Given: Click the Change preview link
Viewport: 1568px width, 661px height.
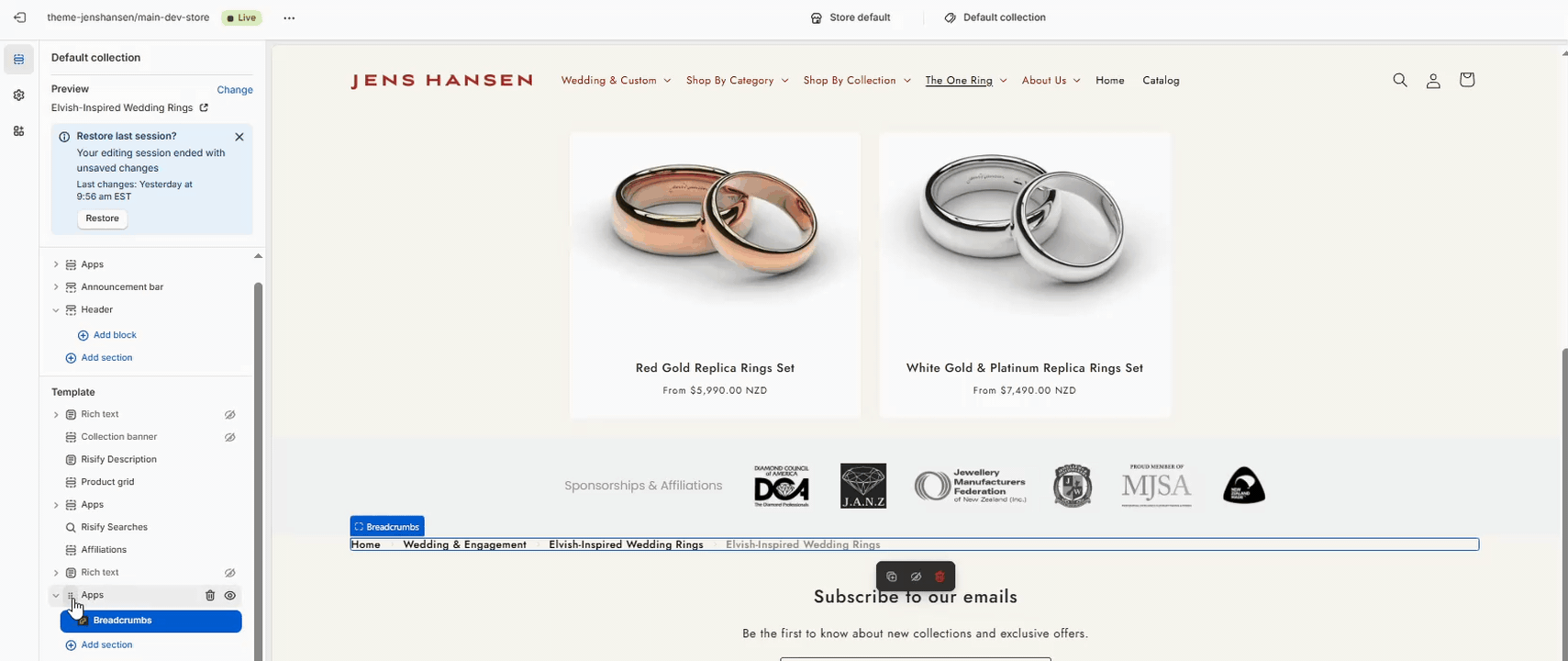Looking at the screenshot, I should click(x=235, y=90).
